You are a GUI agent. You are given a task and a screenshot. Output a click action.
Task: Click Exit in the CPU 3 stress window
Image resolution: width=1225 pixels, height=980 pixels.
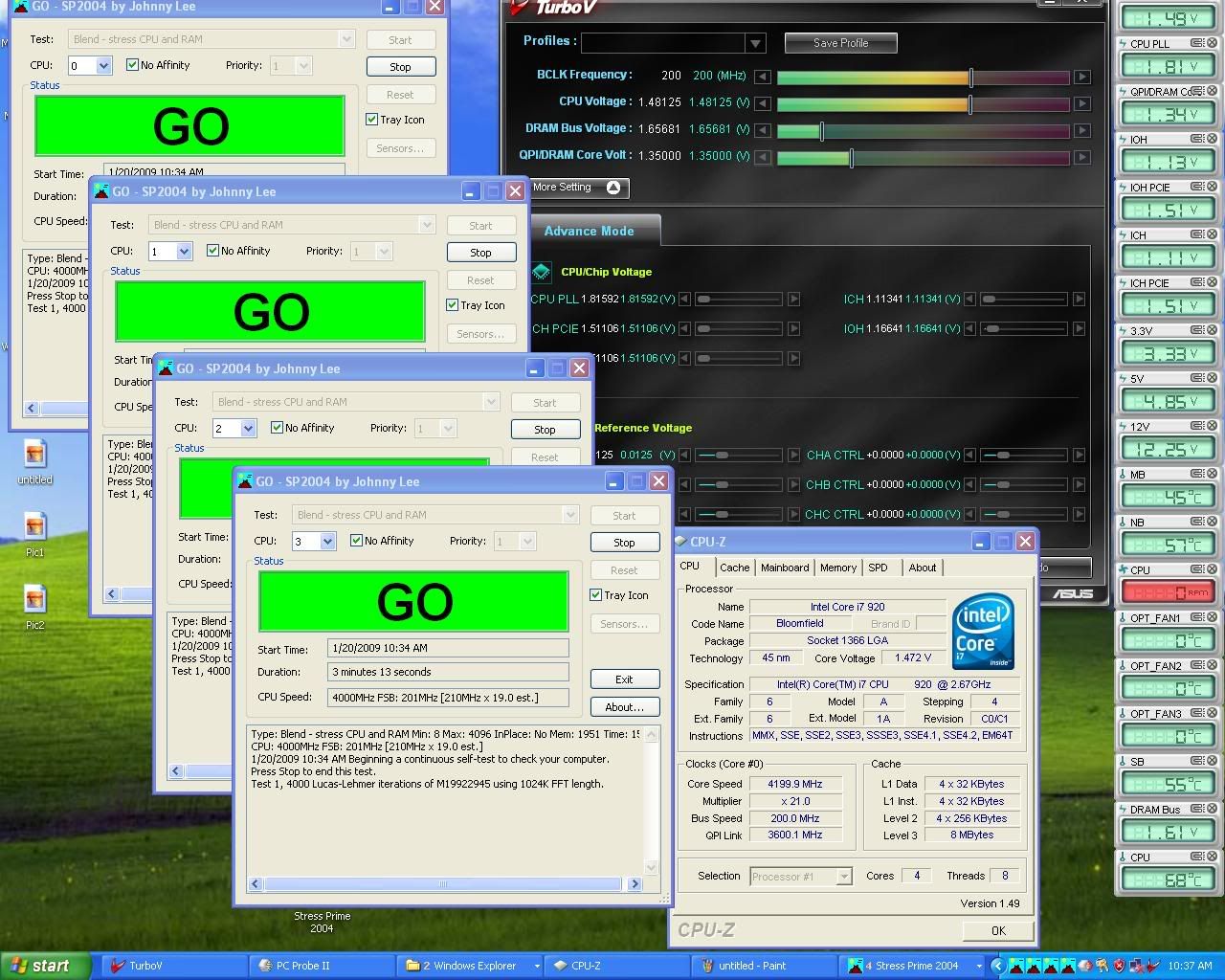[x=624, y=679]
